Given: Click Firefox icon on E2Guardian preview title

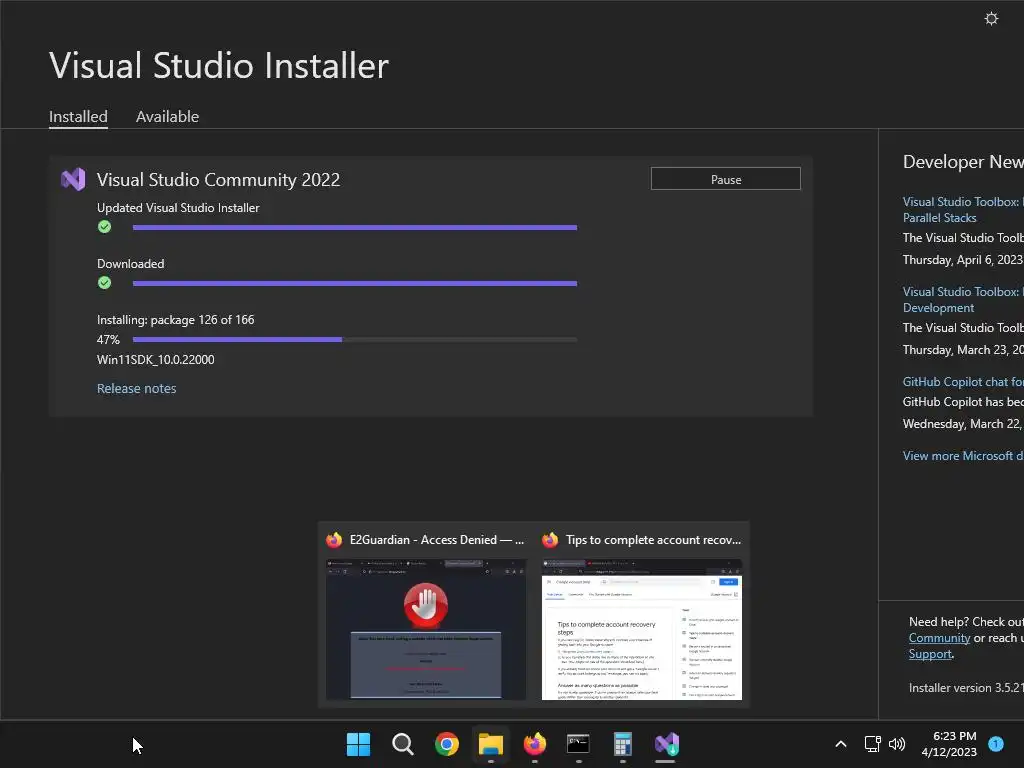Looking at the screenshot, I should pyautogui.click(x=334, y=540).
